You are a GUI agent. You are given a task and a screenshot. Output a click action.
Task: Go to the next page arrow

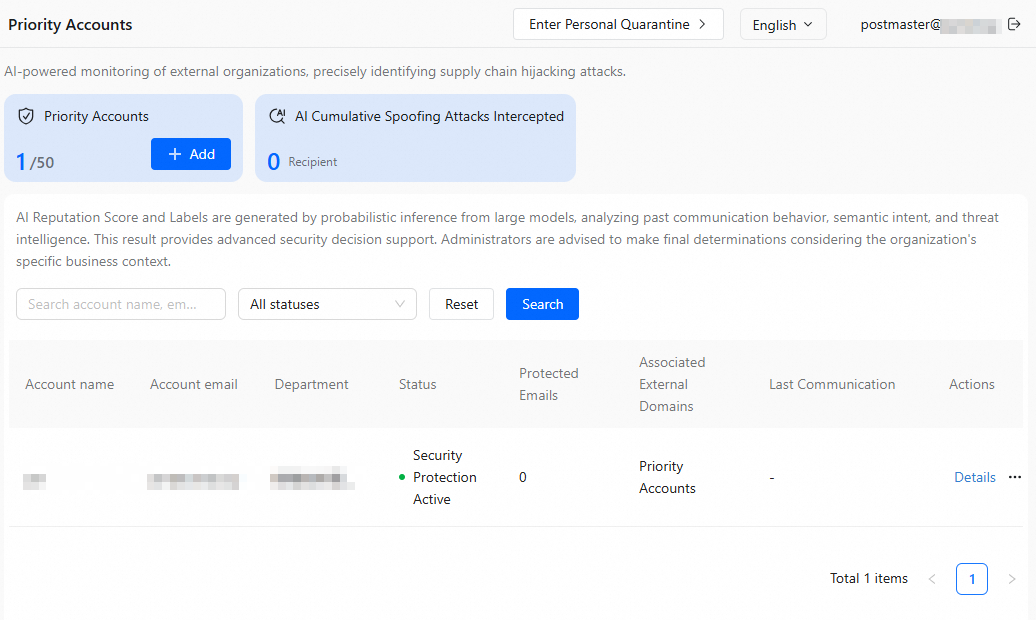[1012, 579]
